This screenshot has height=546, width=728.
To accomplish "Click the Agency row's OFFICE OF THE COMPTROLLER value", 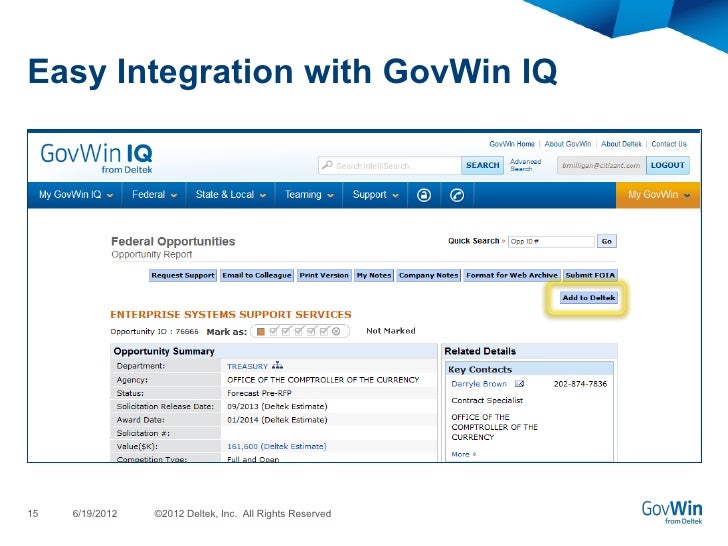I will pos(323,380).
